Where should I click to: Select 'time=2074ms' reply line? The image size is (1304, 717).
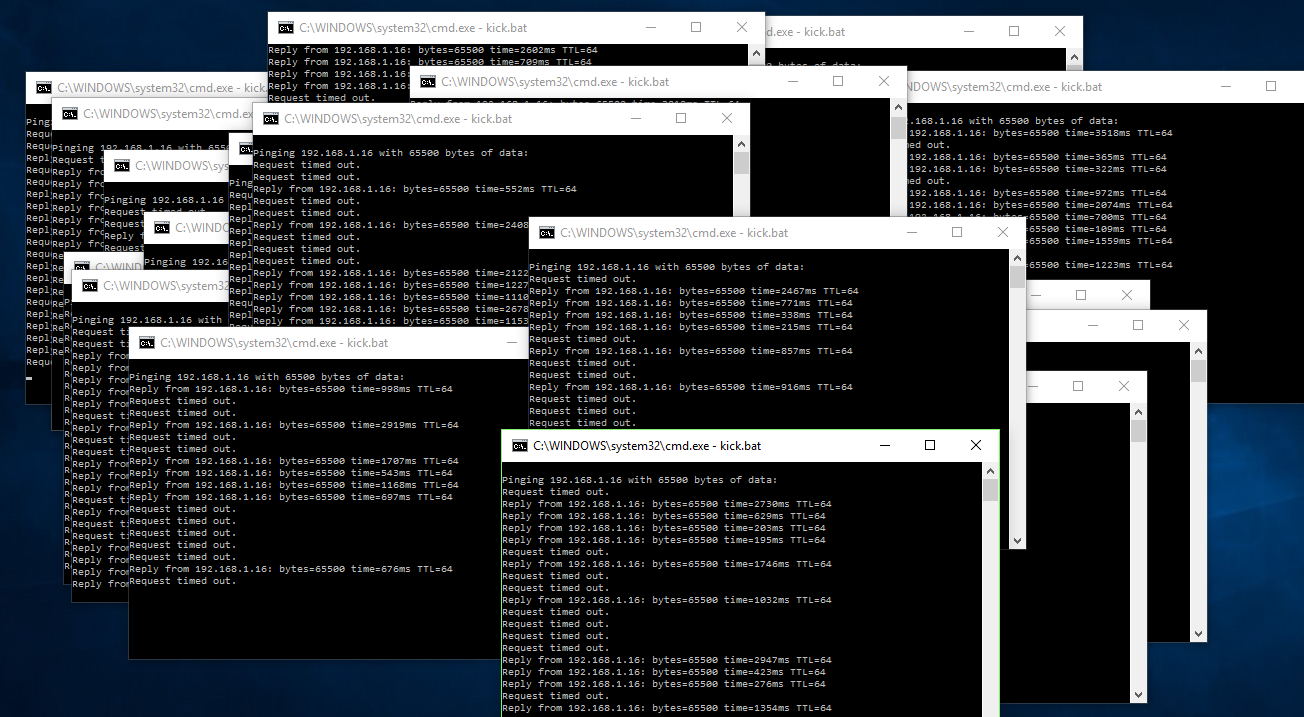(1040, 205)
